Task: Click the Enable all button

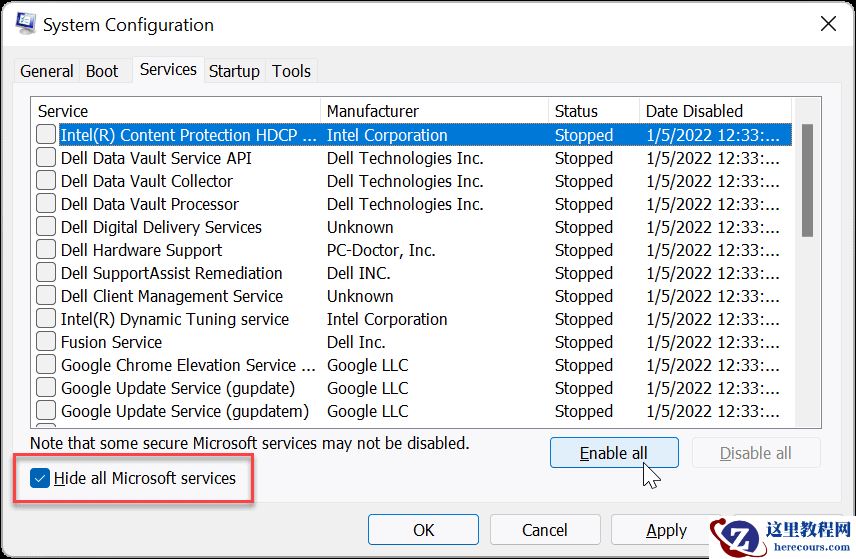Action: 614,453
